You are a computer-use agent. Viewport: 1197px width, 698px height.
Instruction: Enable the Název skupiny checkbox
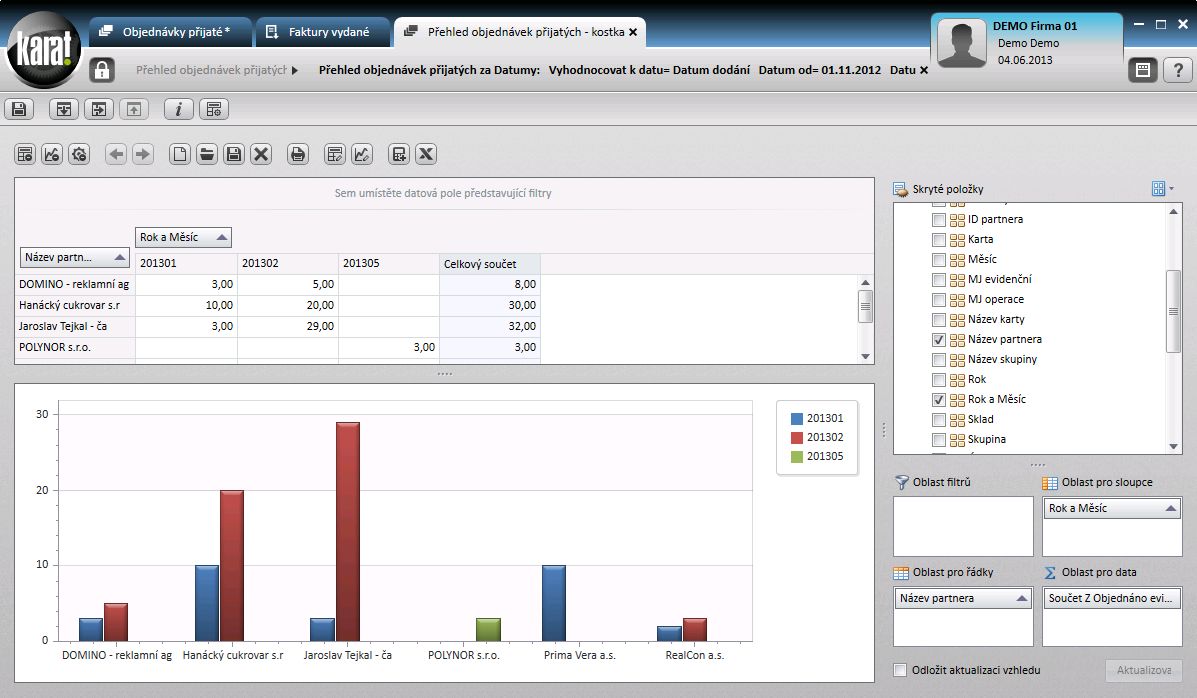point(939,360)
